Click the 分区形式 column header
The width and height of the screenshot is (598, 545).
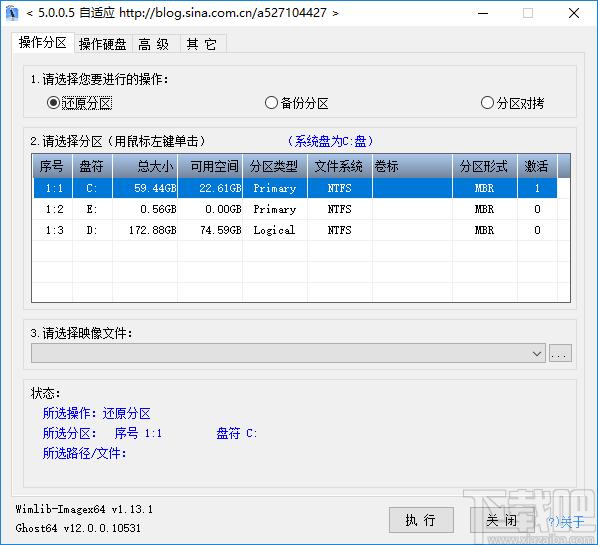click(x=485, y=166)
